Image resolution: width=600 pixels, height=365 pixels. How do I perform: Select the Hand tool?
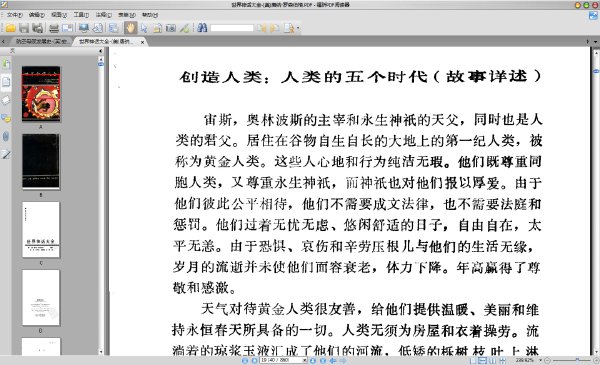click(130, 28)
